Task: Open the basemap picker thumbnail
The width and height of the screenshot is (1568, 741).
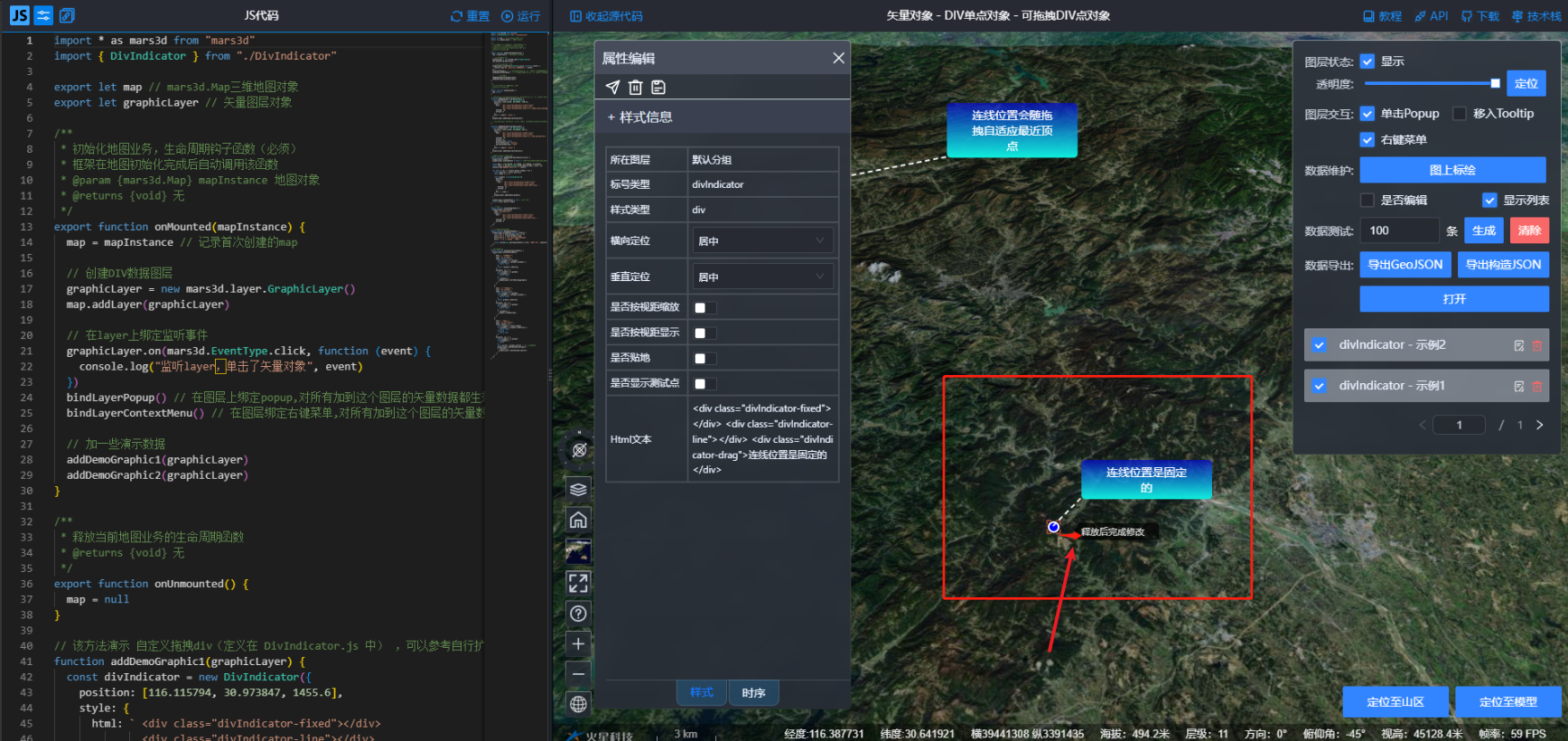Action: pos(579,551)
